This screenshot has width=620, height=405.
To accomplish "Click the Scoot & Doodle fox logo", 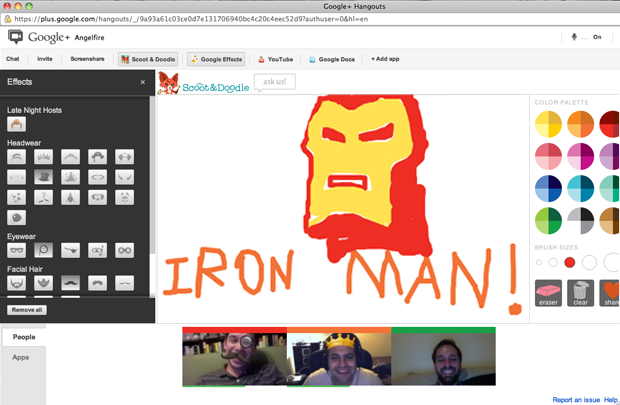I will (x=169, y=83).
